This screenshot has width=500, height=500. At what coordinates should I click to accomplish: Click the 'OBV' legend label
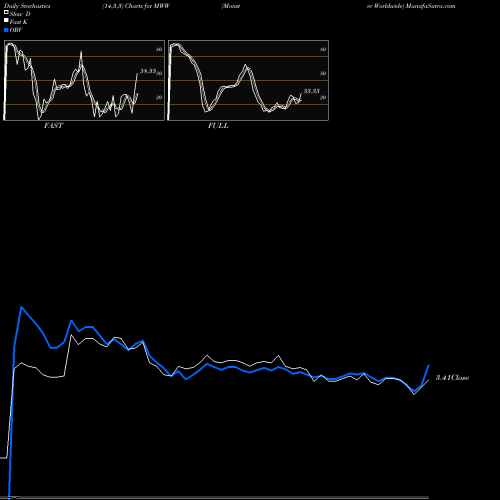tap(16, 30)
